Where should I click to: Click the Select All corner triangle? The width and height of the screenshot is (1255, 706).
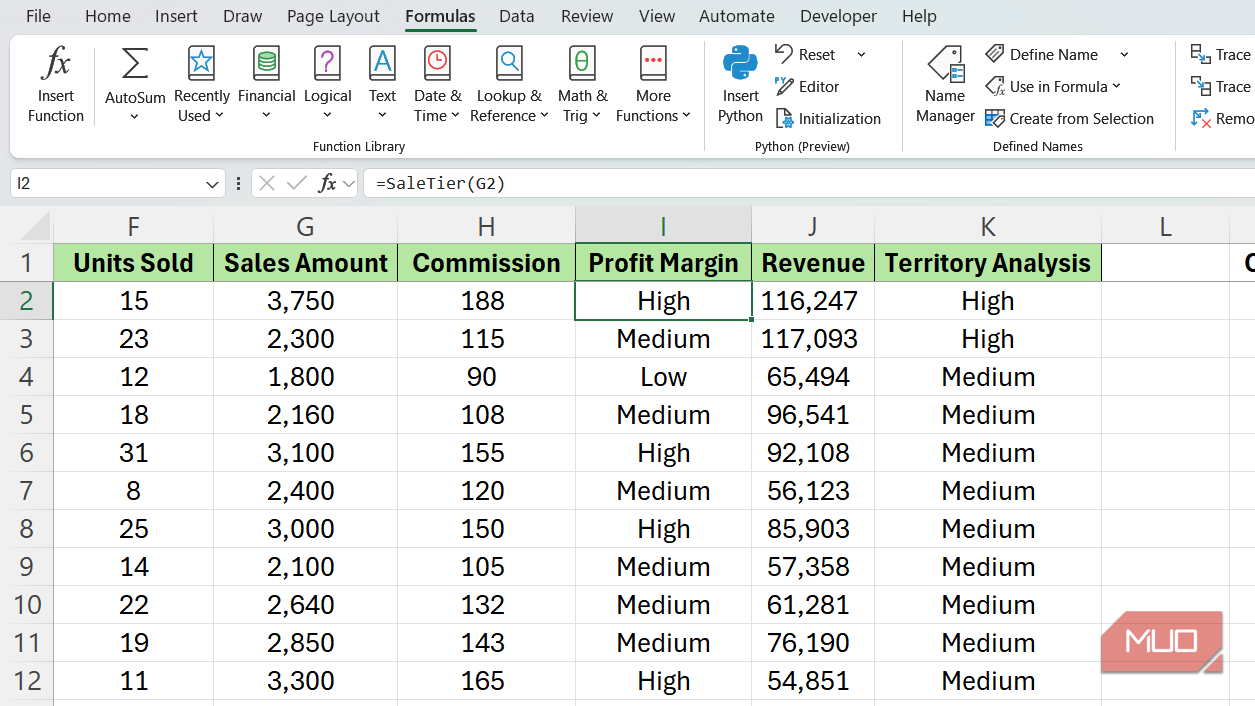(36, 226)
